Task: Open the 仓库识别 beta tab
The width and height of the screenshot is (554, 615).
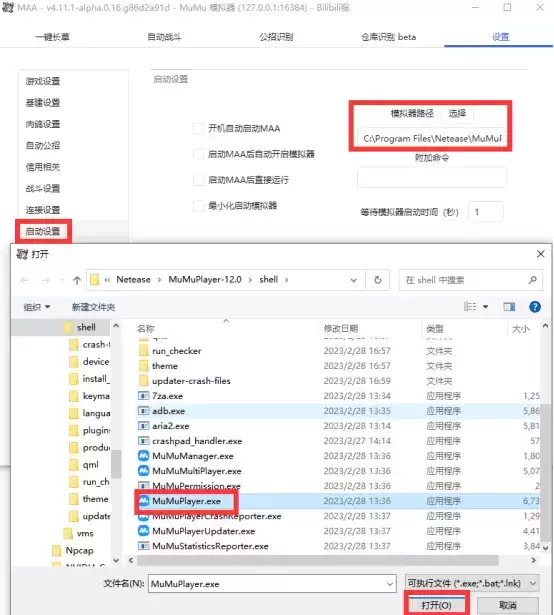Action: coord(388,37)
